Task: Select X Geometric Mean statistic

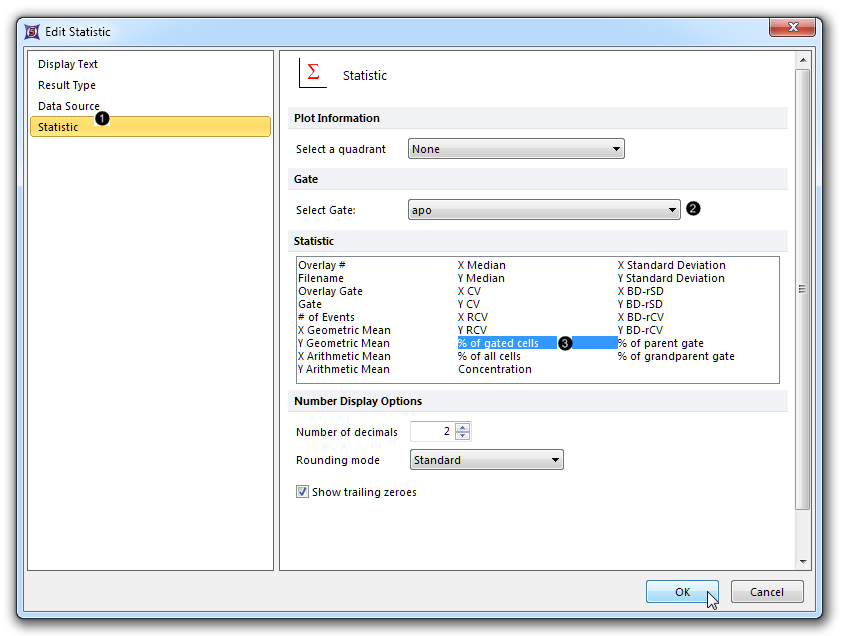Action: (344, 330)
